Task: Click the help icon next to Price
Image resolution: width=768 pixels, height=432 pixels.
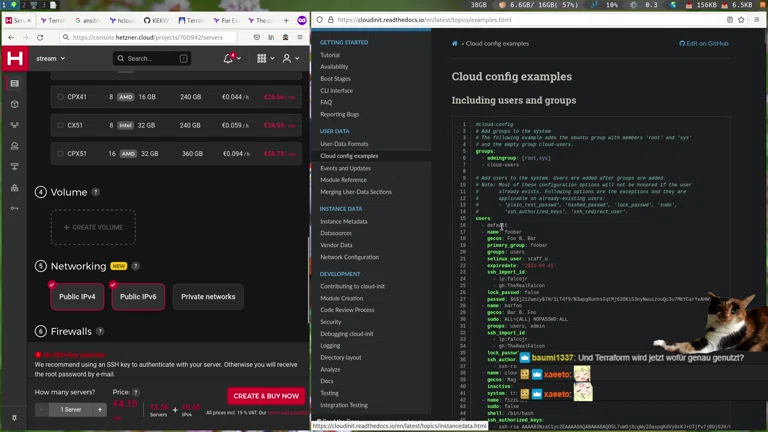Action: click(x=136, y=392)
